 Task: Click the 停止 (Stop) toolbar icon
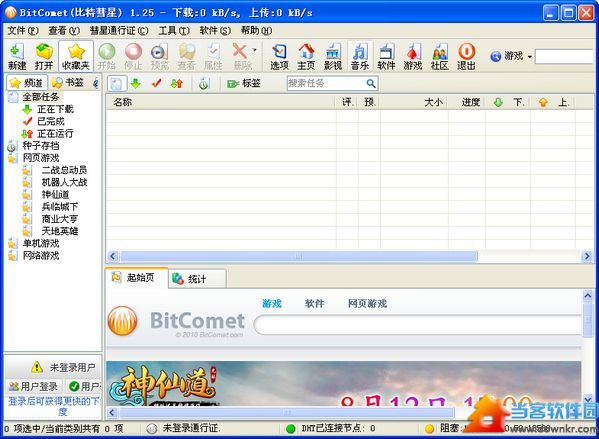point(133,56)
